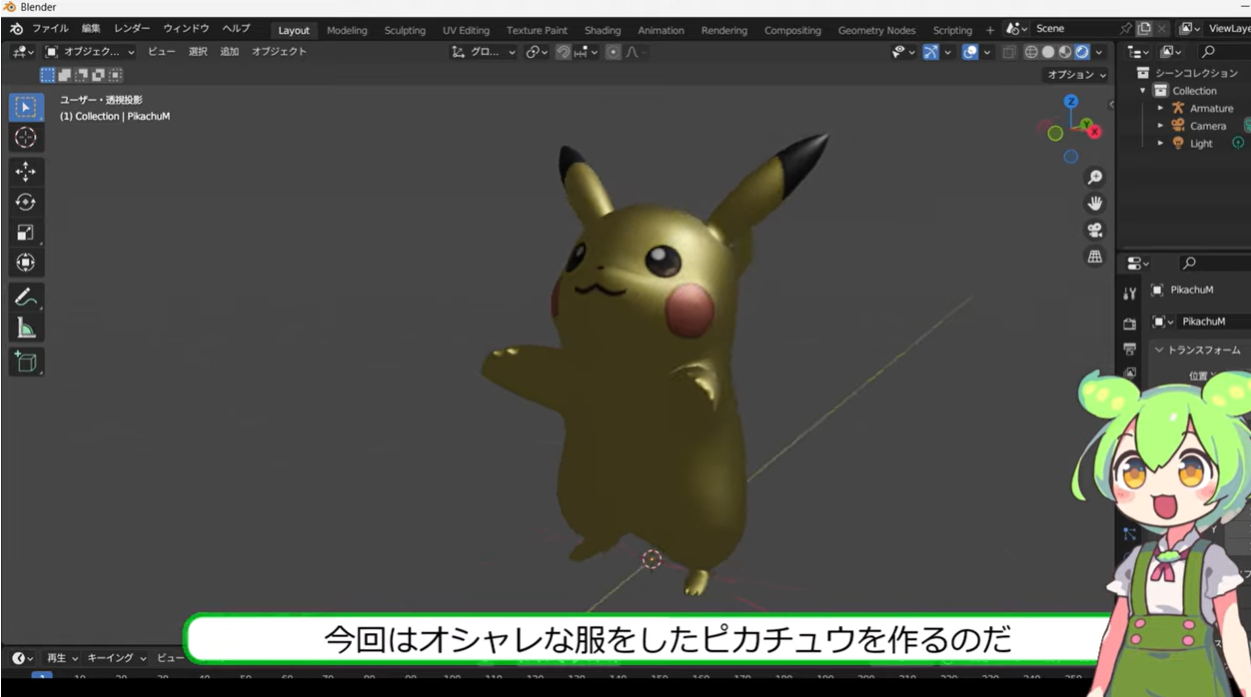Select the Move tool
The width and height of the screenshot is (1251, 697).
pyautogui.click(x=26, y=172)
